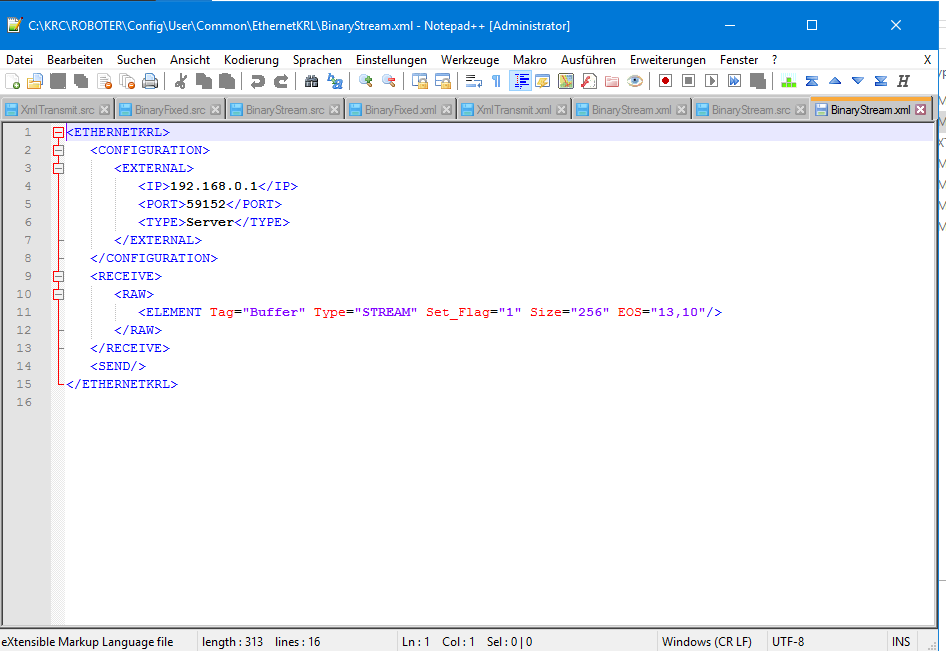946x651 pixels.
Task: Click the synchronize horizontal scrolling icon
Action: 442,81
